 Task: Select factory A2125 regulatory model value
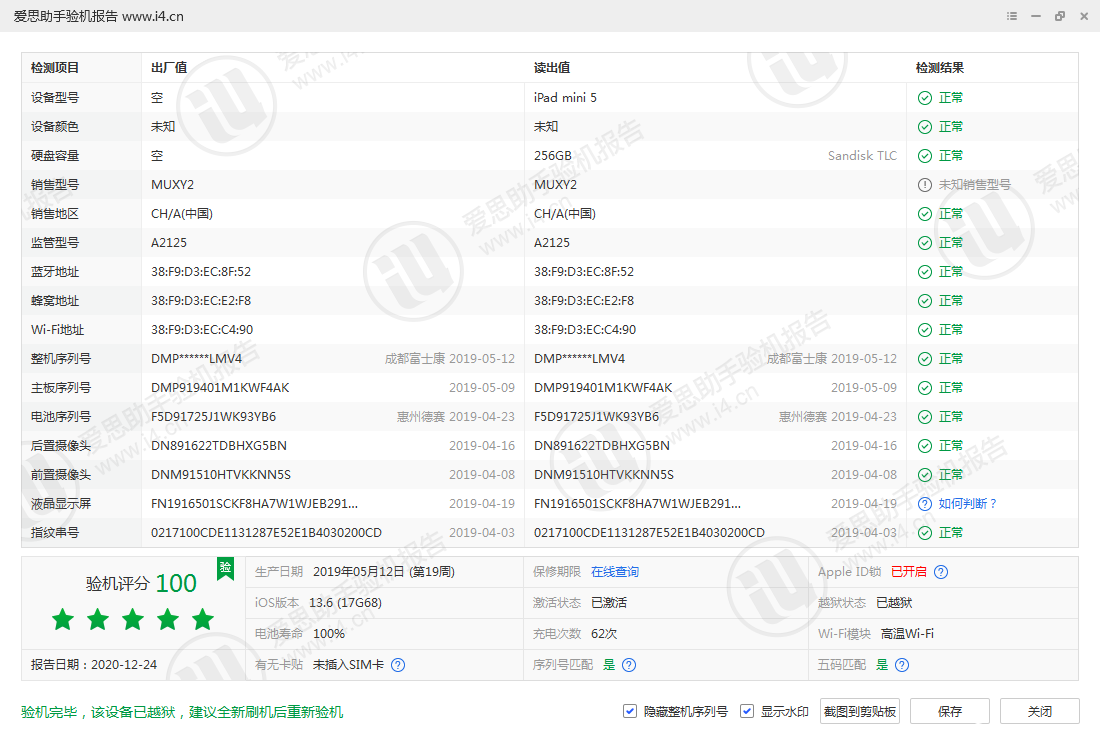(169, 243)
